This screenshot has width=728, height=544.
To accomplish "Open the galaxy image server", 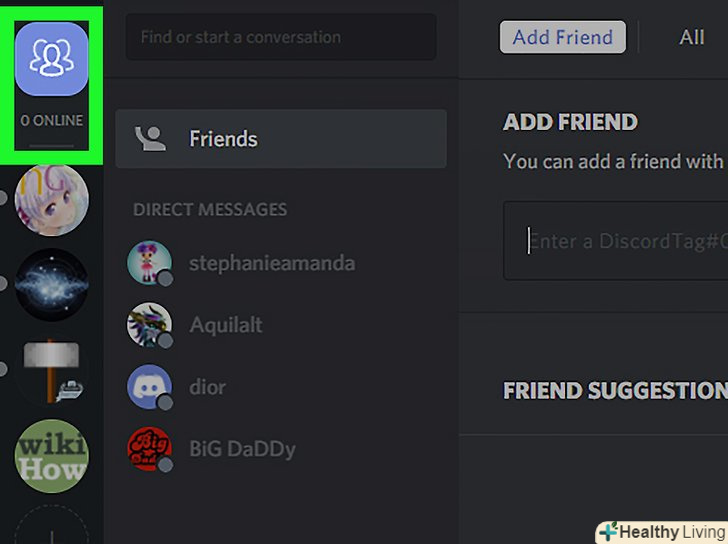I will pos(52,285).
